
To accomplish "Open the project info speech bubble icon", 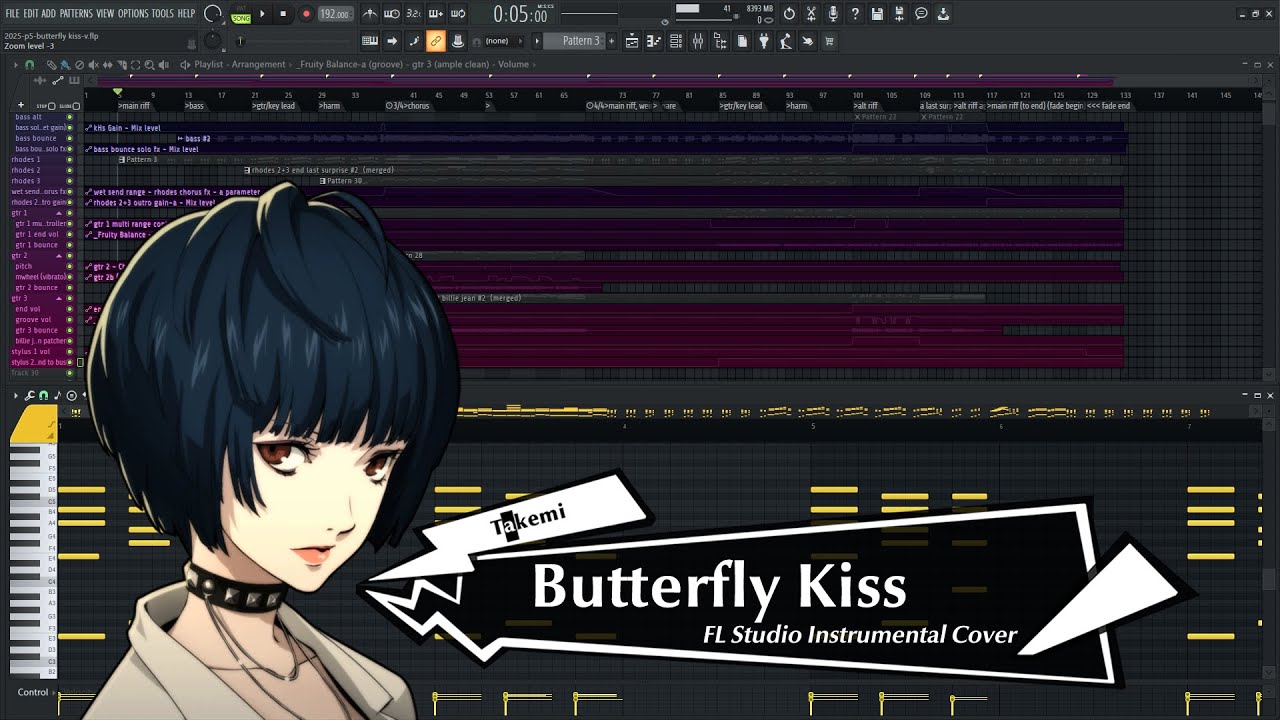I will (921, 14).
